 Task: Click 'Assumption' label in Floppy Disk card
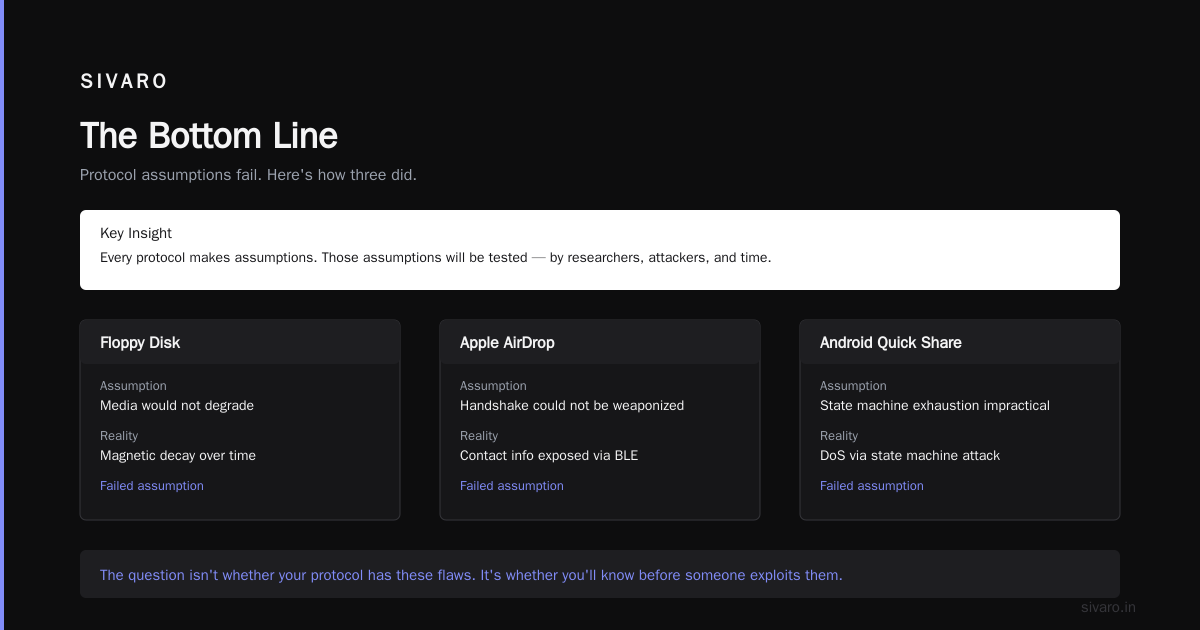tap(133, 386)
